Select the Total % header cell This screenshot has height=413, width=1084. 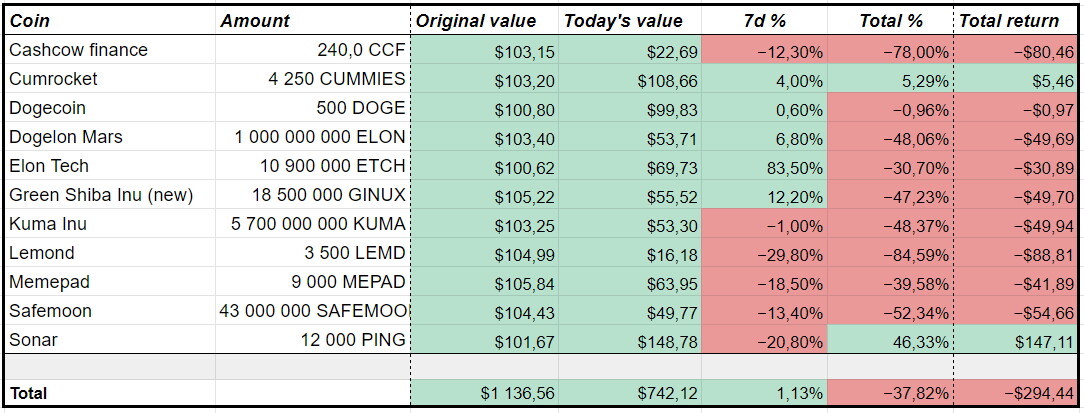[890, 21]
